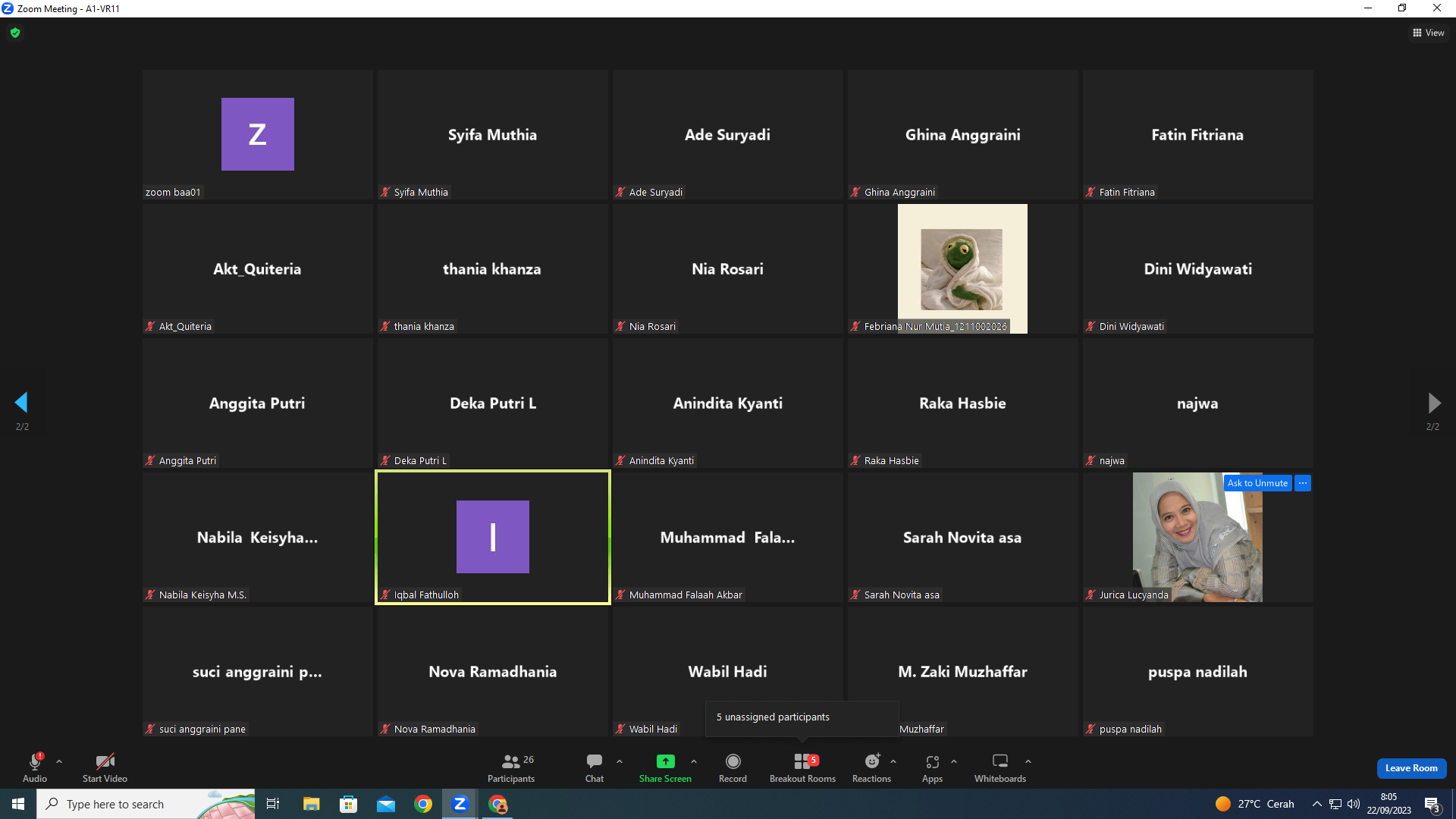Go to previous gallery page

point(21,402)
